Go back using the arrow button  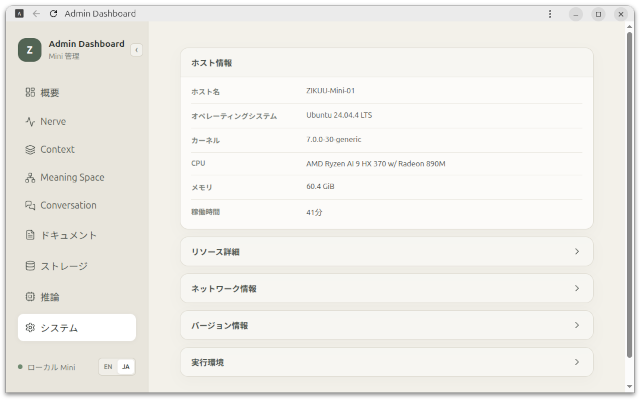(x=36, y=13)
